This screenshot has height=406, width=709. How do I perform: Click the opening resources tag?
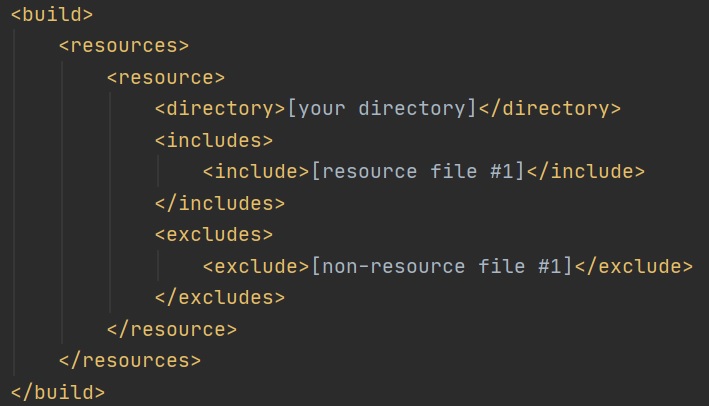click(x=124, y=45)
